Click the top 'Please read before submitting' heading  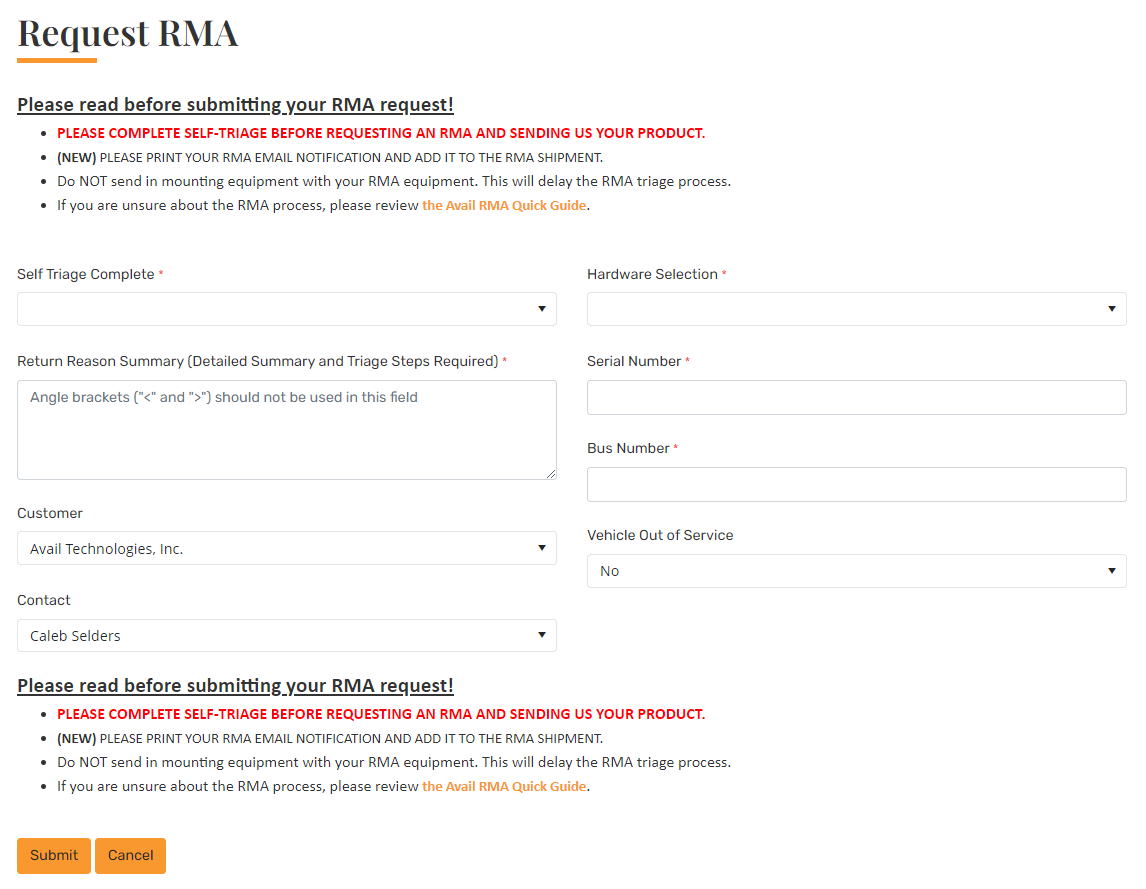click(235, 105)
